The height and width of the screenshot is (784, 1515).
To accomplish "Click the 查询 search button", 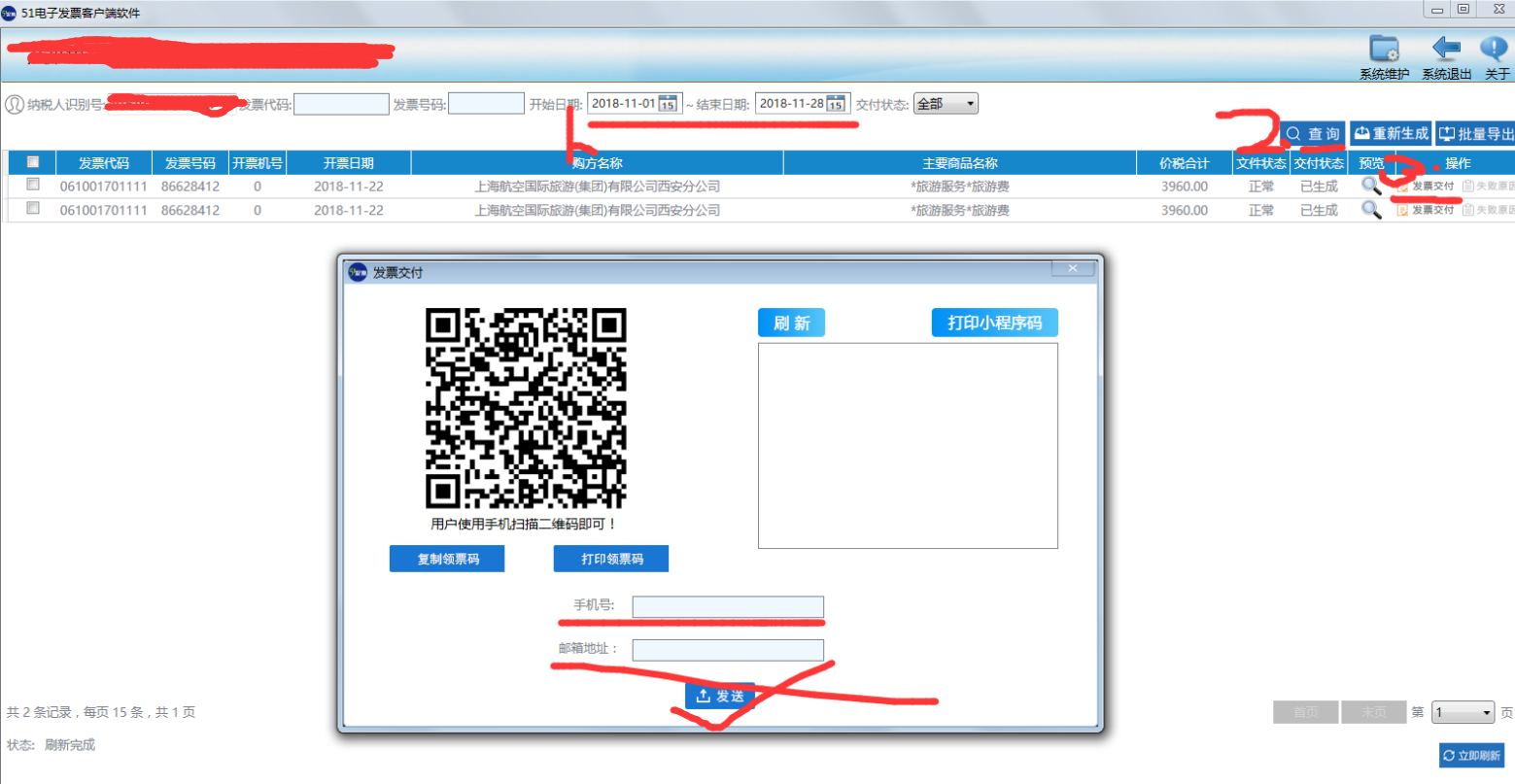I will pos(1313,134).
